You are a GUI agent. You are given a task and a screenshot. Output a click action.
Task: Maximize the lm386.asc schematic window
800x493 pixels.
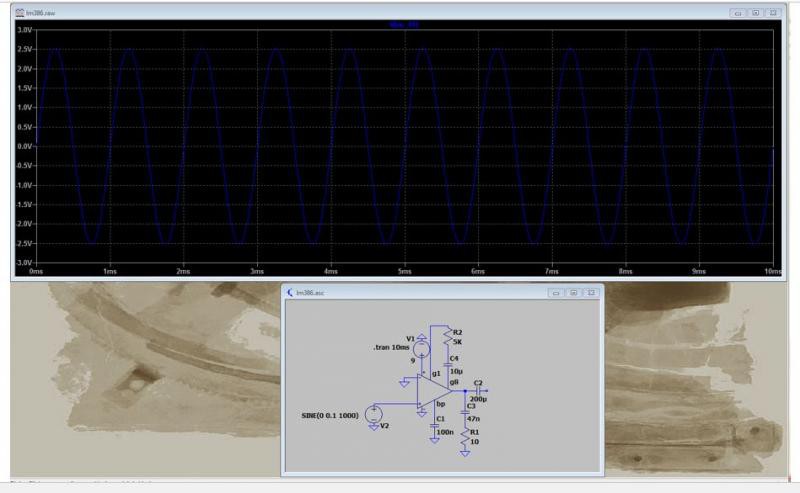[573, 292]
